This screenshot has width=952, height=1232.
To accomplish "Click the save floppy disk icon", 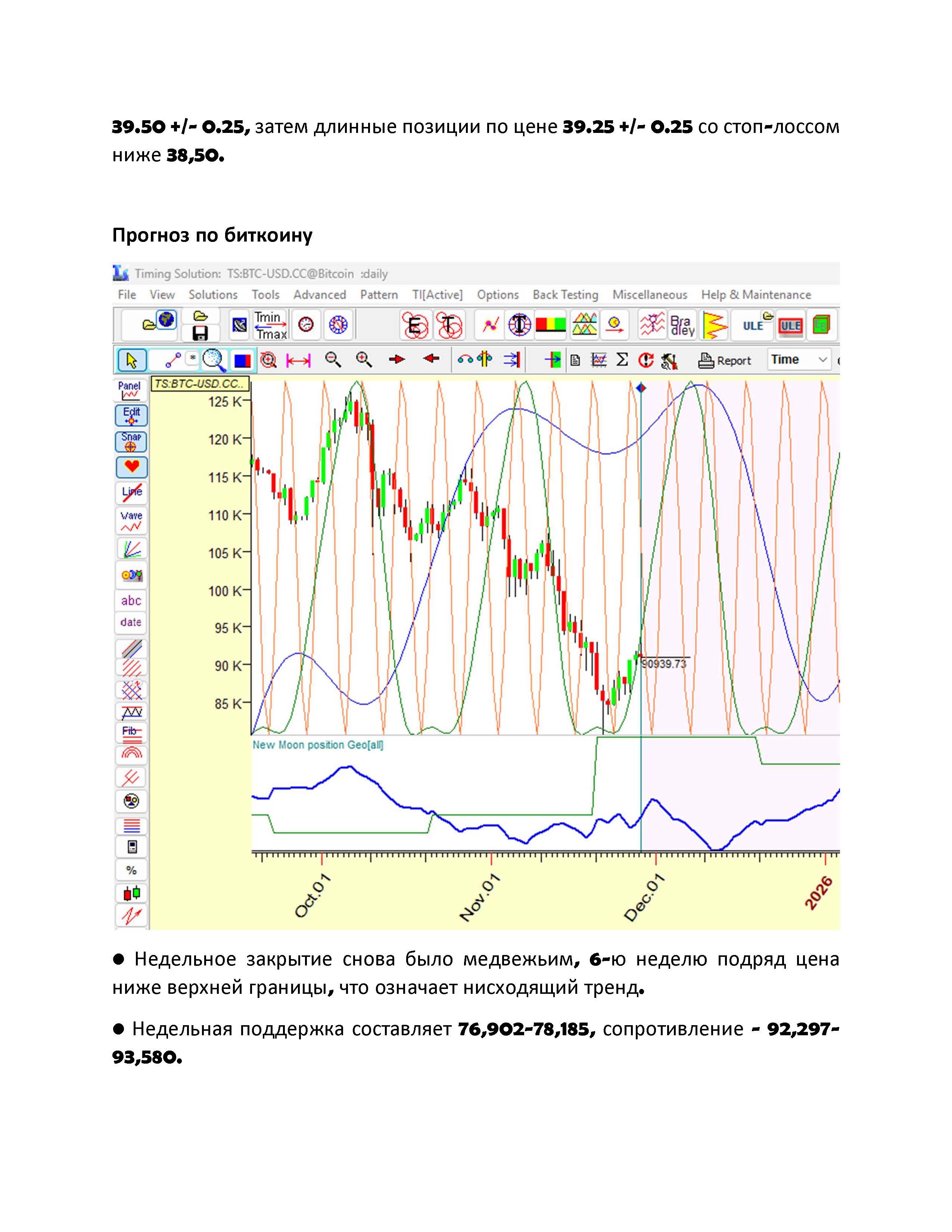I will click(200, 333).
